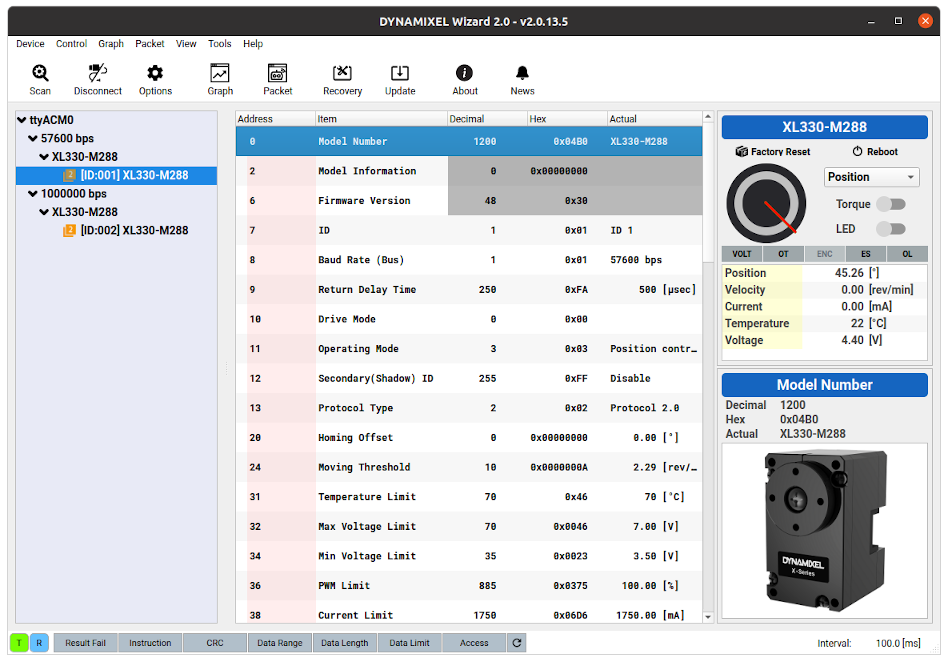Viewport: 948px width, 662px height.
Task: Click the Factory Reset button
Action: [x=772, y=152]
